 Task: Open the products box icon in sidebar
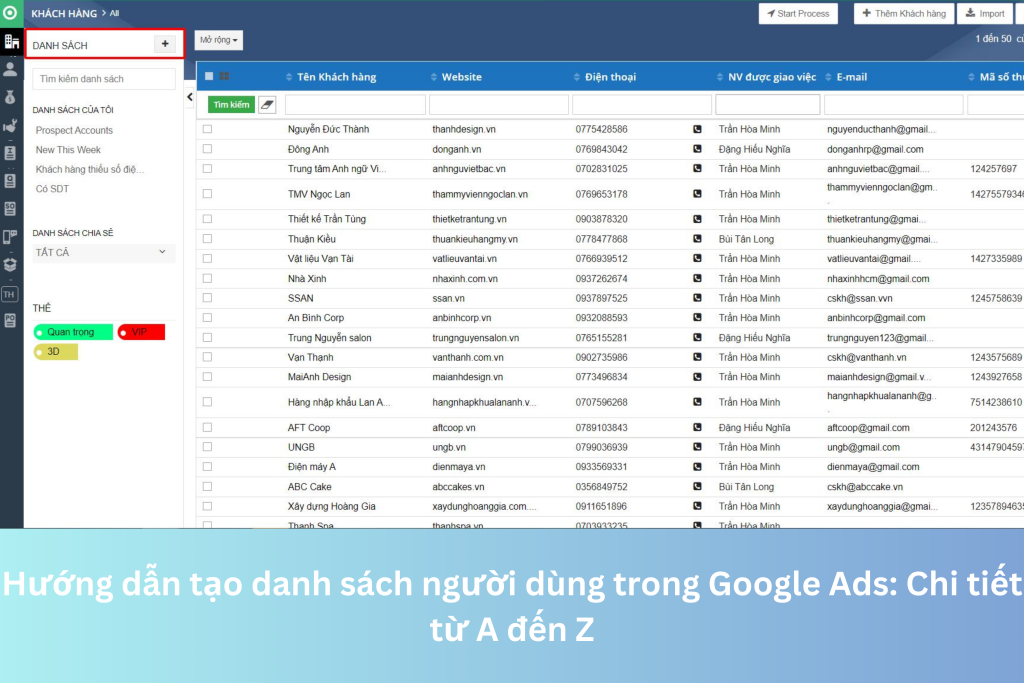(10, 264)
